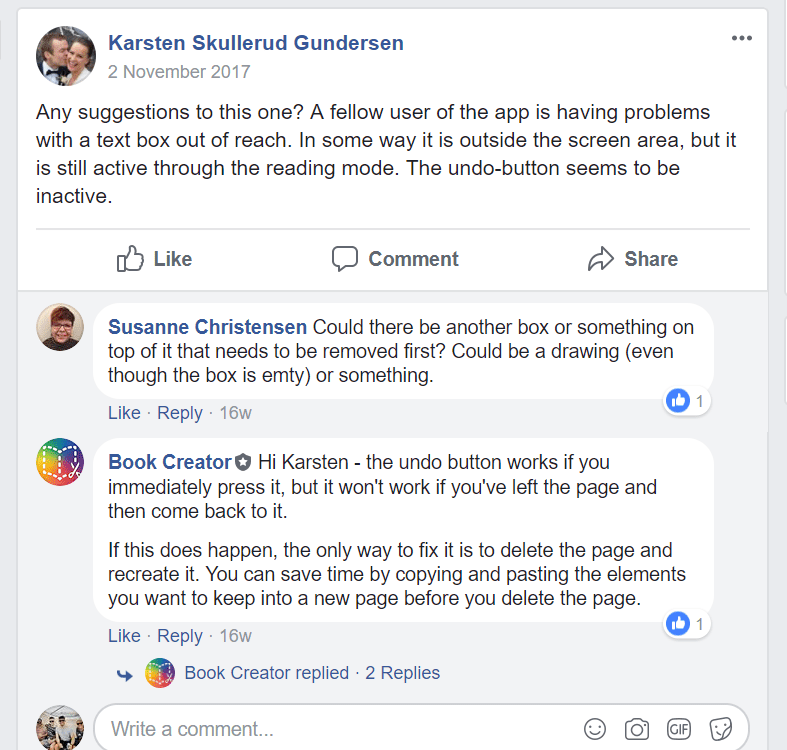This screenshot has width=787, height=750.
Task: Like the Book Creator comment
Action: click(124, 636)
